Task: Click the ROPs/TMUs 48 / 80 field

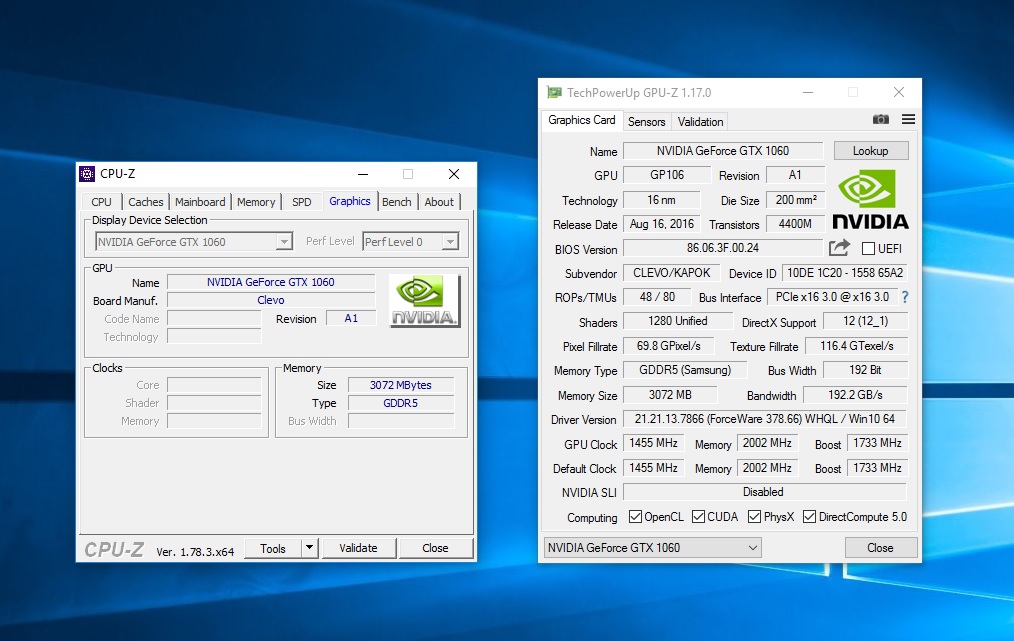Action: (x=657, y=297)
